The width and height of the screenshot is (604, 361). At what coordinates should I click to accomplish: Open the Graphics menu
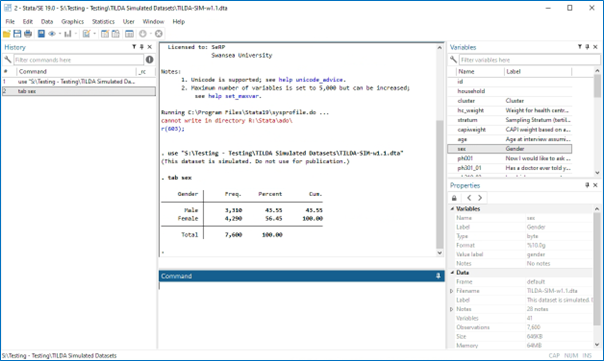click(x=72, y=22)
